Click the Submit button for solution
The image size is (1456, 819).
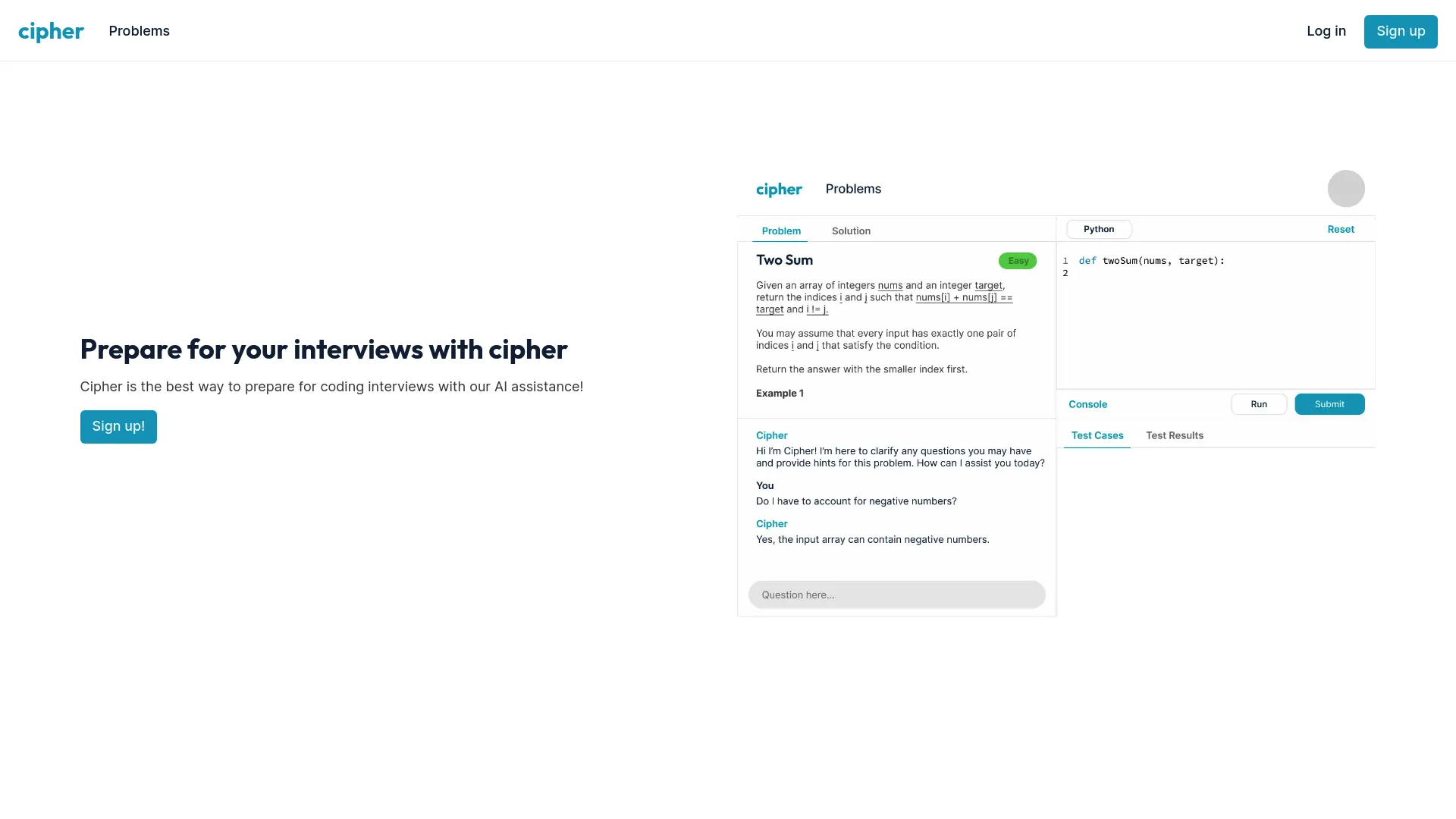click(x=1329, y=403)
